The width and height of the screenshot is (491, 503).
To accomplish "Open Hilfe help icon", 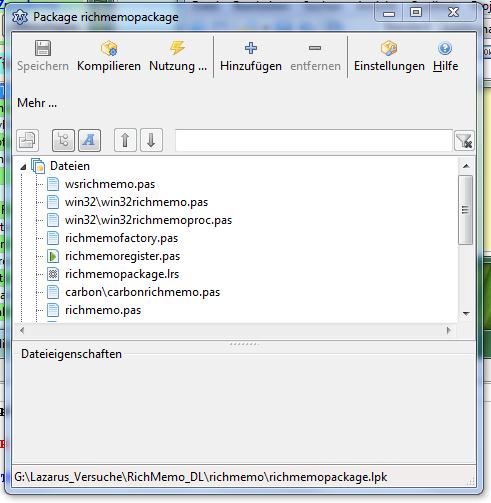I will pos(445,48).
